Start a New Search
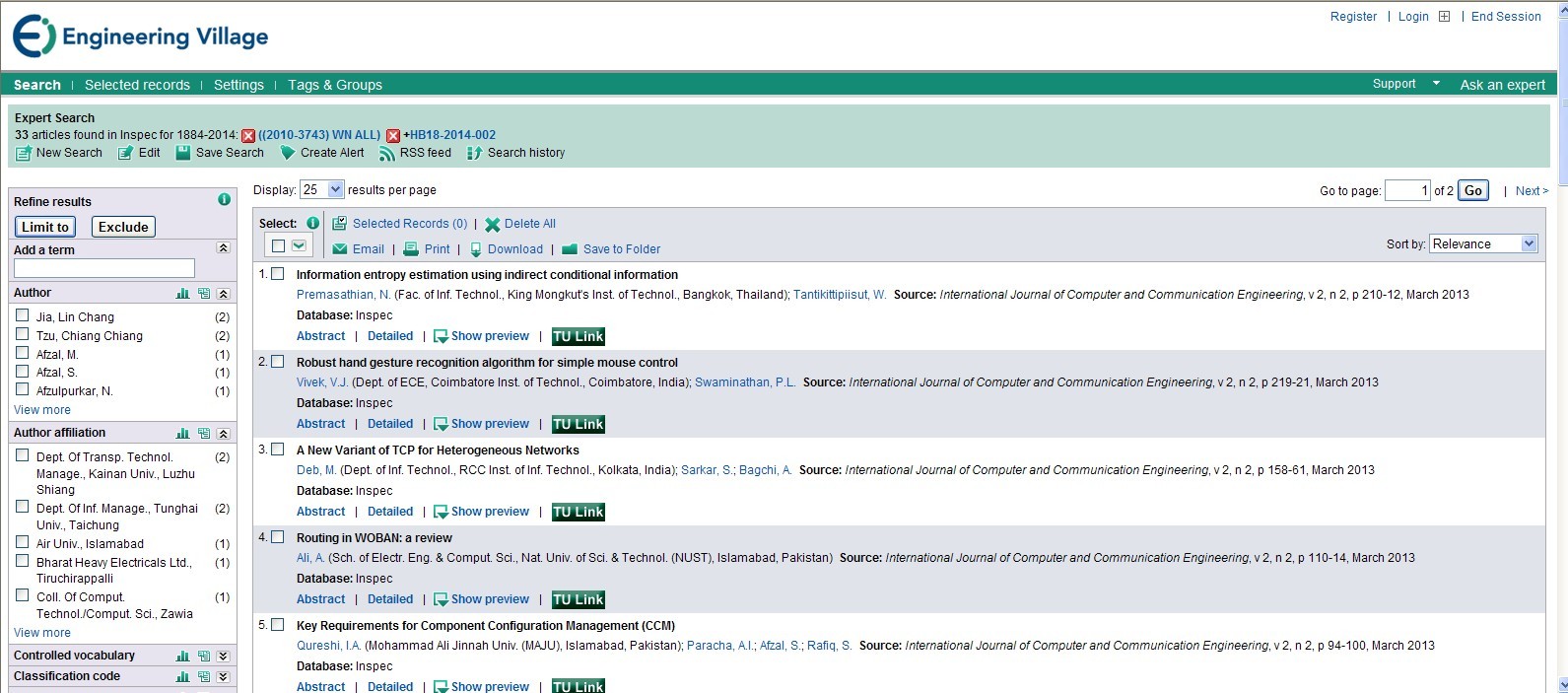The width and height of the screenshot is (1568, 693). (x=59, y=153)
